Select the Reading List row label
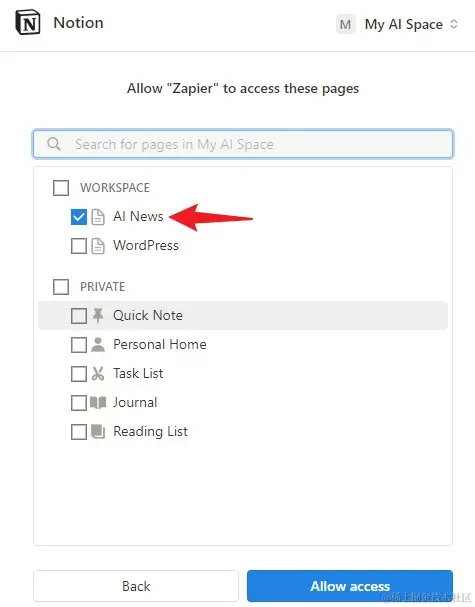 (x=150, y=431)
